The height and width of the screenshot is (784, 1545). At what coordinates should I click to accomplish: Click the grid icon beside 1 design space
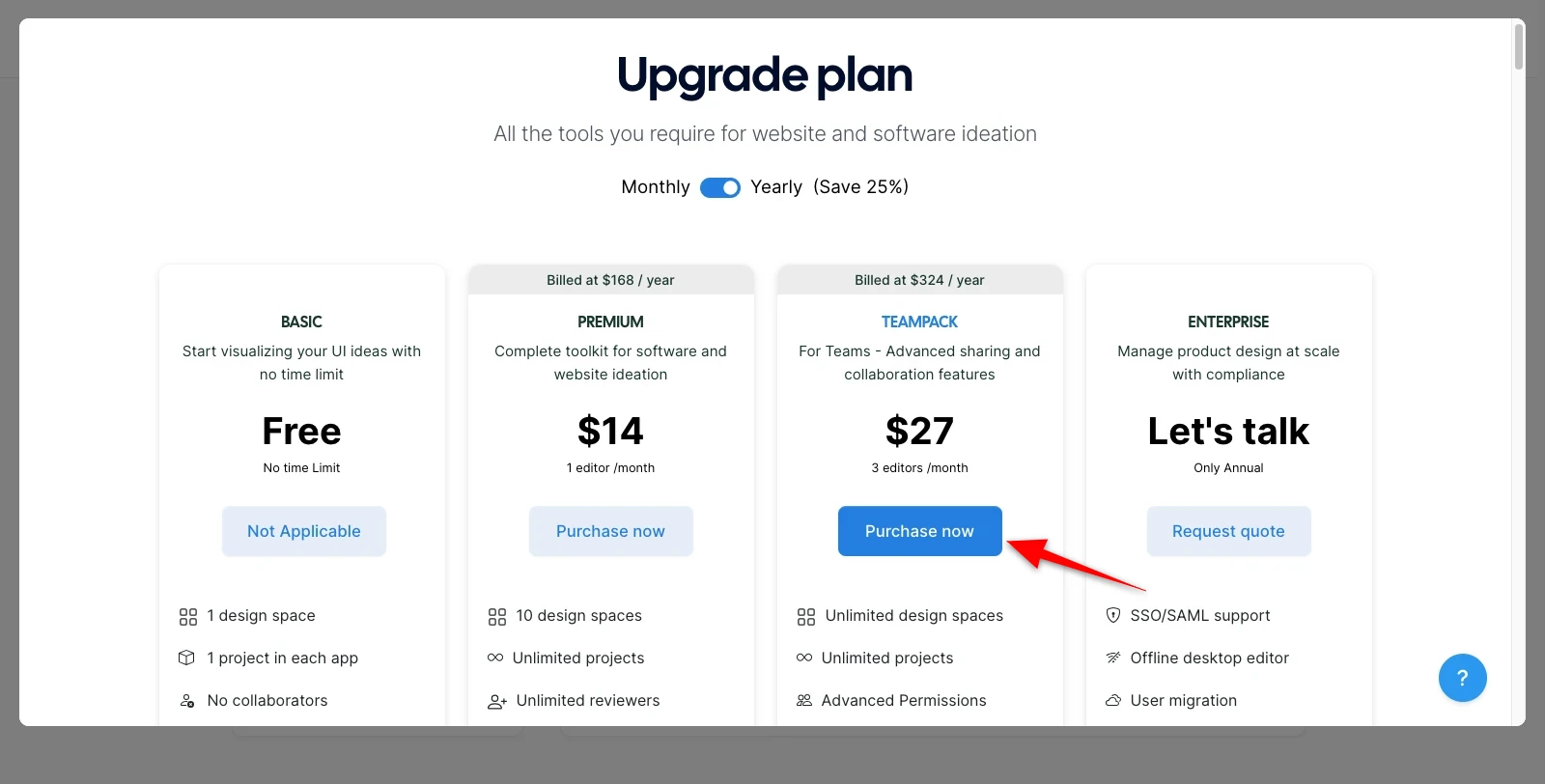pos(188,617)
